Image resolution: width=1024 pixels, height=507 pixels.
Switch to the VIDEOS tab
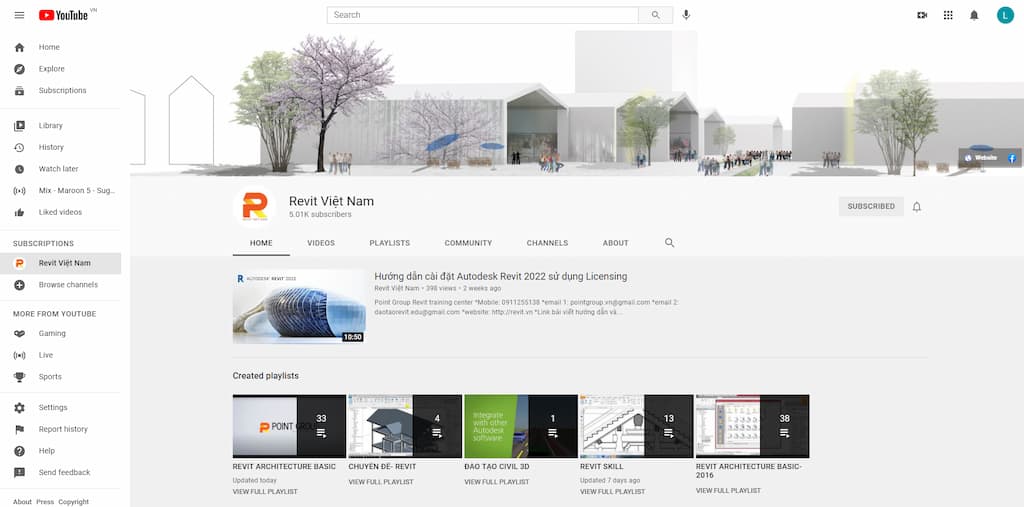click(321, 243)
